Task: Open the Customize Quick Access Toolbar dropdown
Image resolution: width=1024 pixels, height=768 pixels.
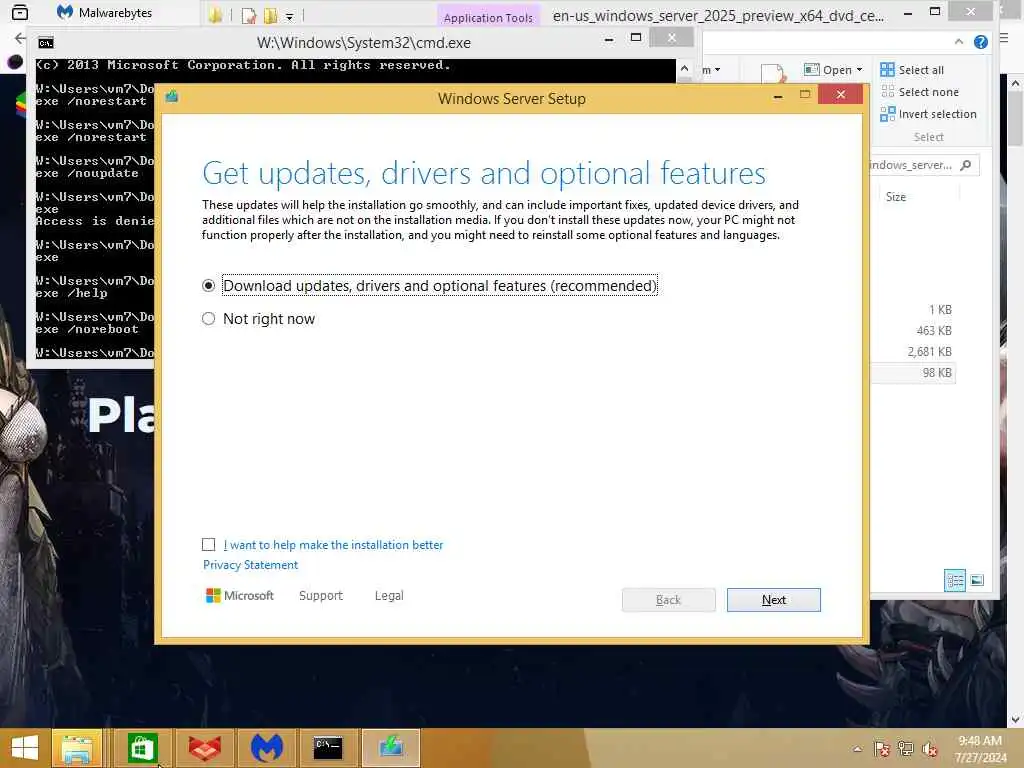Action: [289, 16]
